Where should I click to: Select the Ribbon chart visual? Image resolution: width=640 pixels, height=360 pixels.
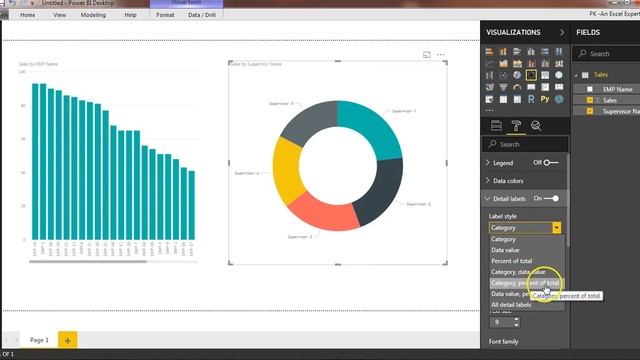pos(559,63)
